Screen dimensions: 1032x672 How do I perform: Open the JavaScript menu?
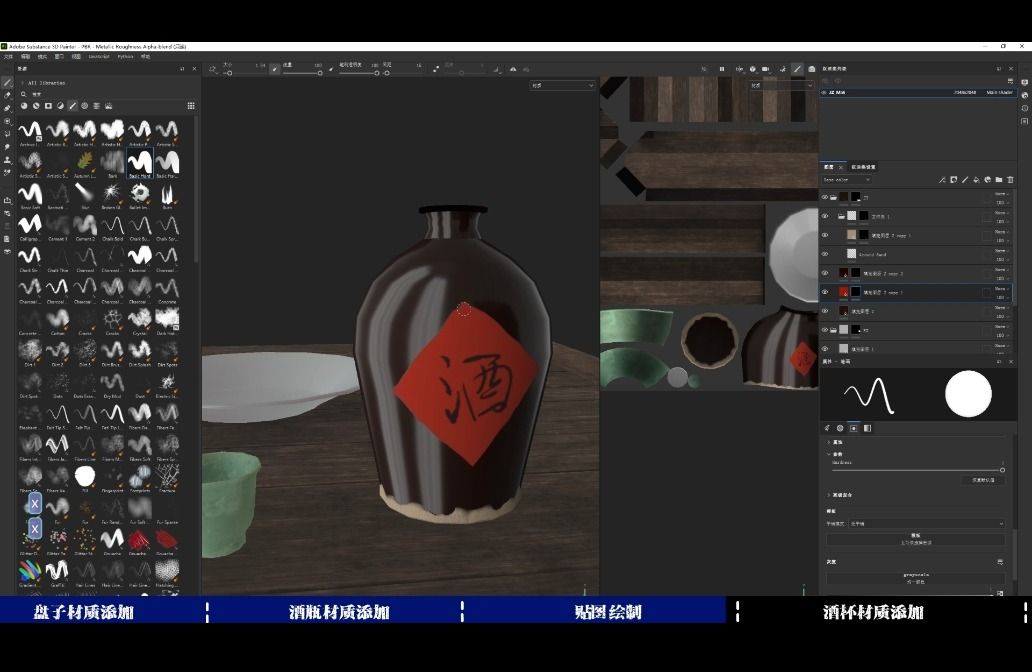[x=98, y=57]
